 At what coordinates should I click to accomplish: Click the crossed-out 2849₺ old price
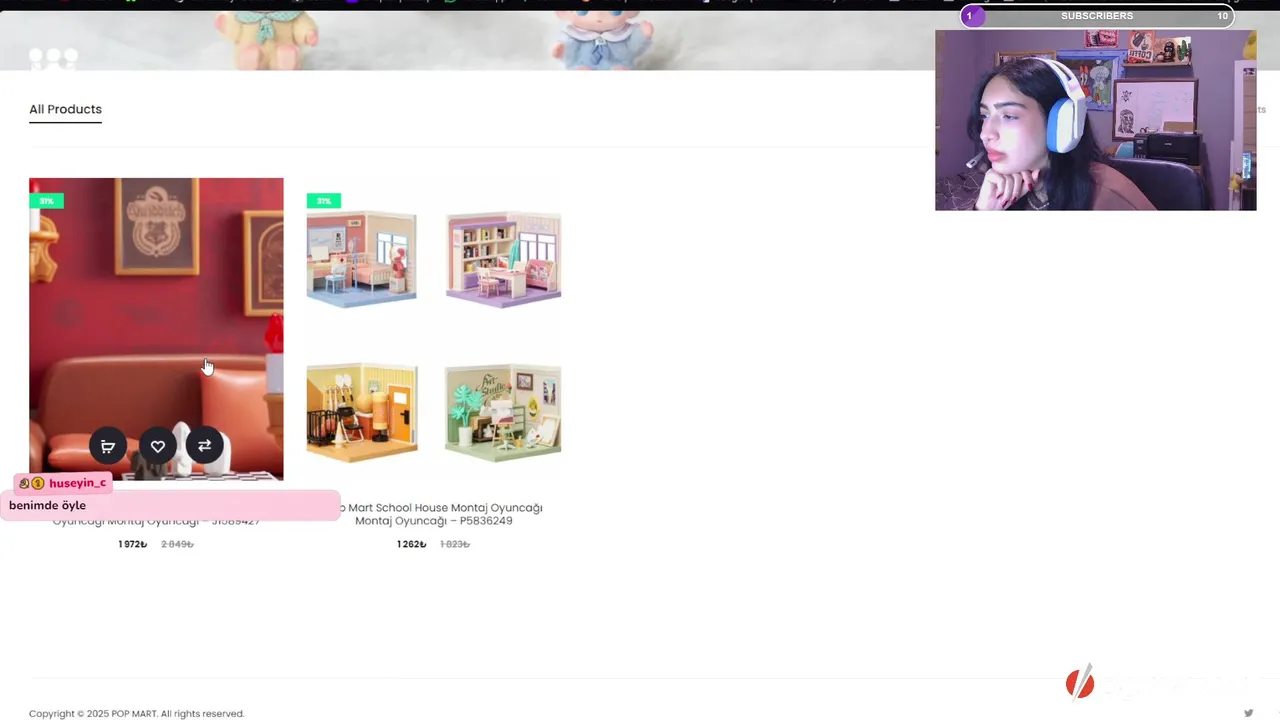pos(177,544)
